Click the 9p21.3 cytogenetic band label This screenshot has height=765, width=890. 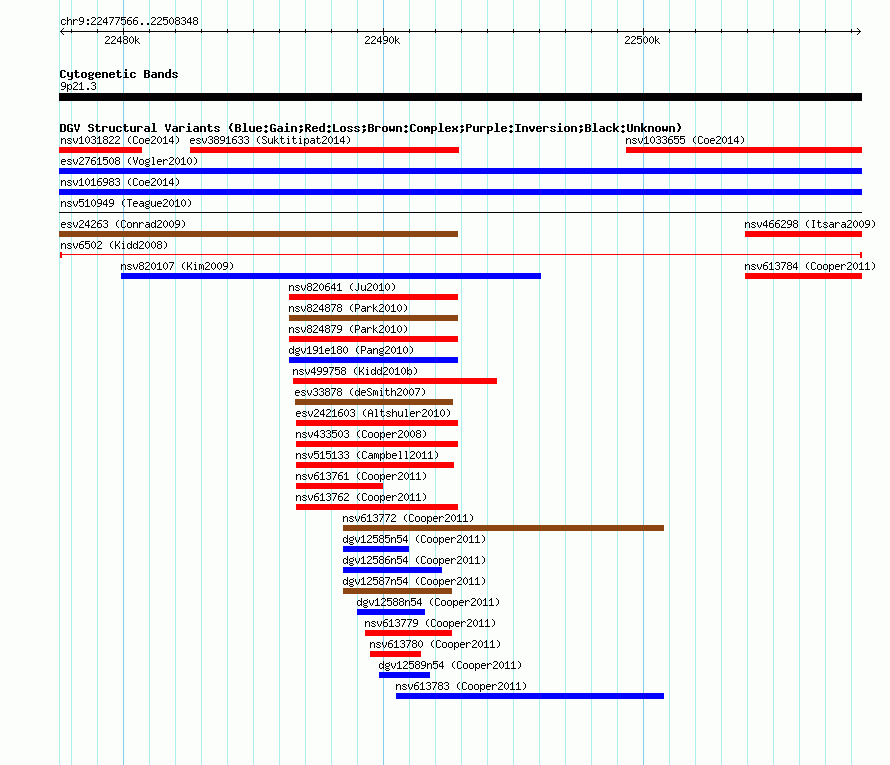[78, 86]
